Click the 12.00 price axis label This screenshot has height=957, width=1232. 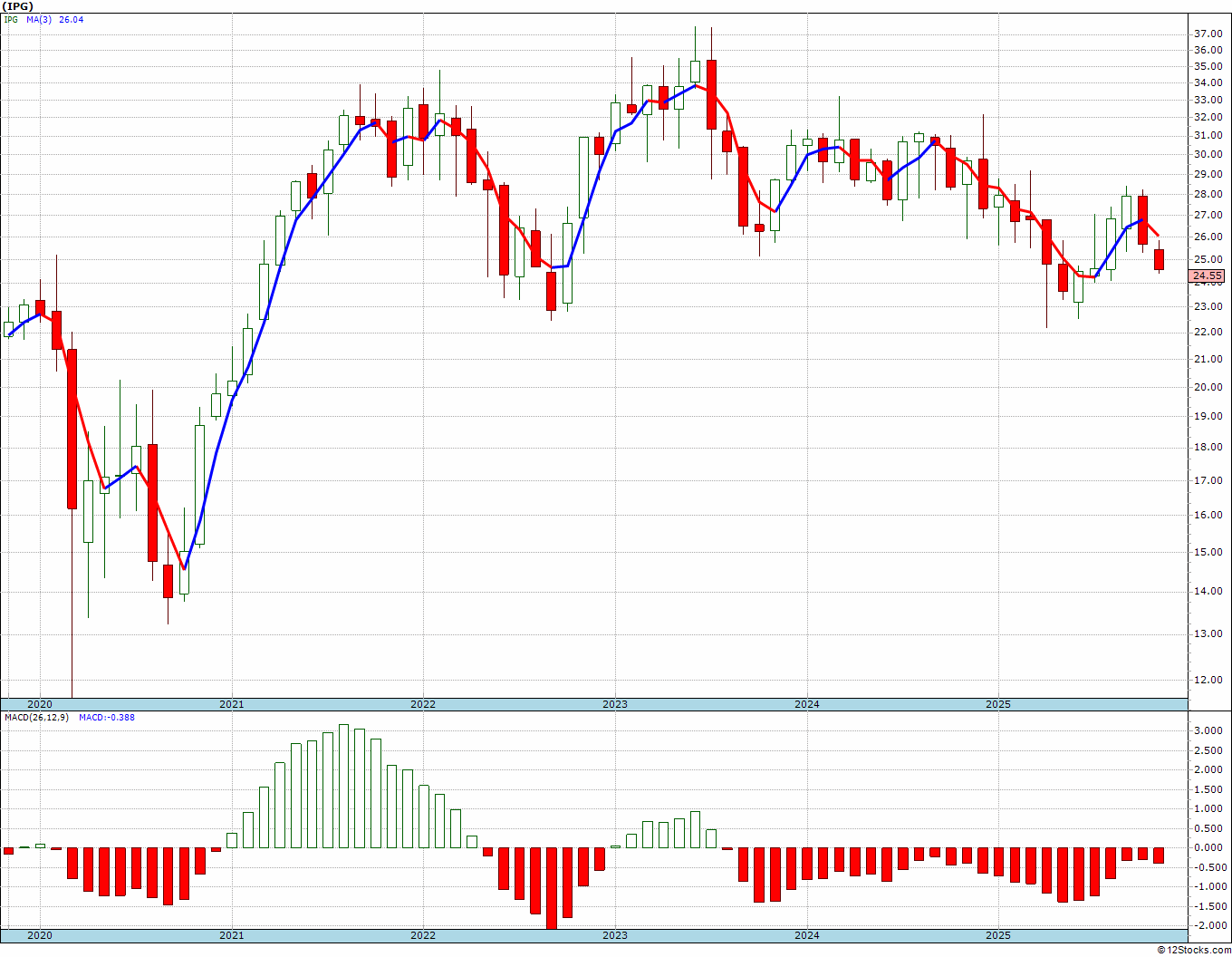[x=1208, y=680]
